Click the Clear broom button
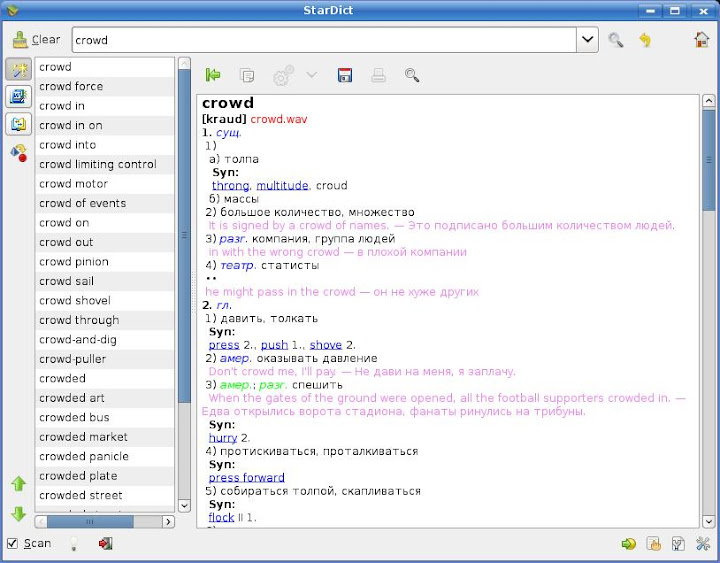 pyautogui.click(x=36, y=40)
